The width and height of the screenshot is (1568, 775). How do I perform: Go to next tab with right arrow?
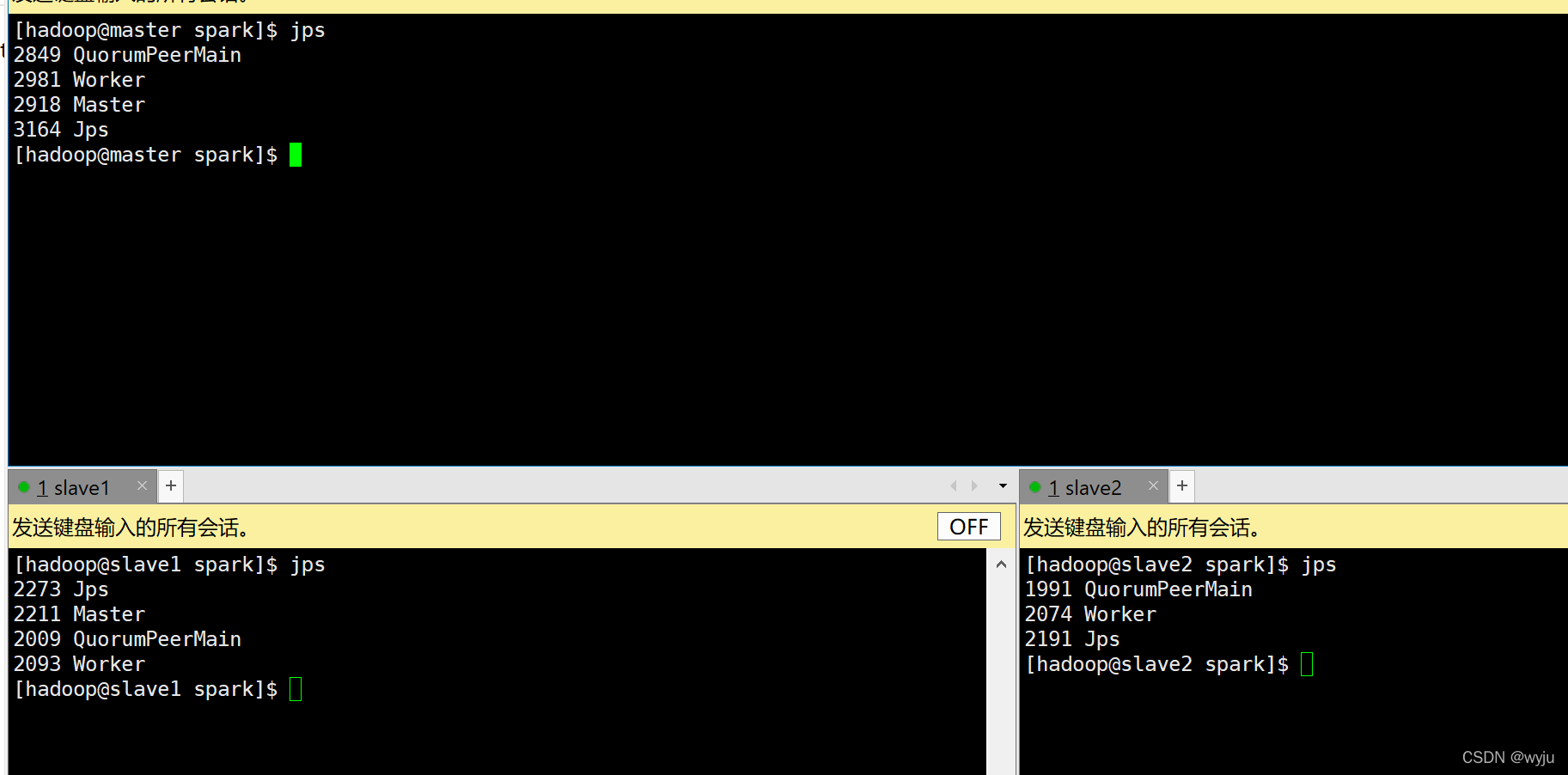point(974,486)
